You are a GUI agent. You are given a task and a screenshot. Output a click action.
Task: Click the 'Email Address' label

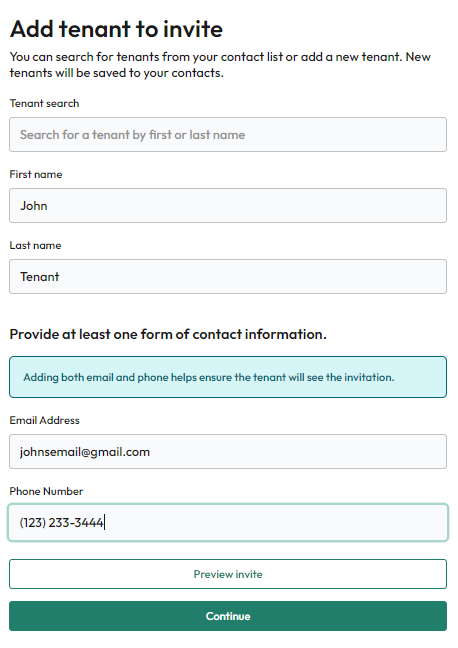45,420
